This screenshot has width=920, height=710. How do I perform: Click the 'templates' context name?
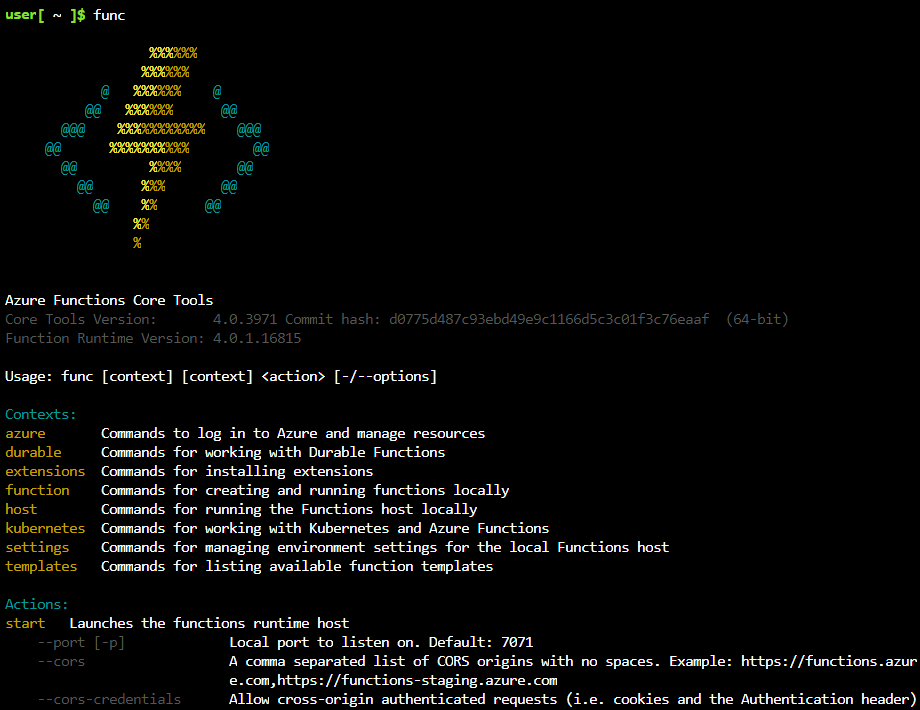41,566
